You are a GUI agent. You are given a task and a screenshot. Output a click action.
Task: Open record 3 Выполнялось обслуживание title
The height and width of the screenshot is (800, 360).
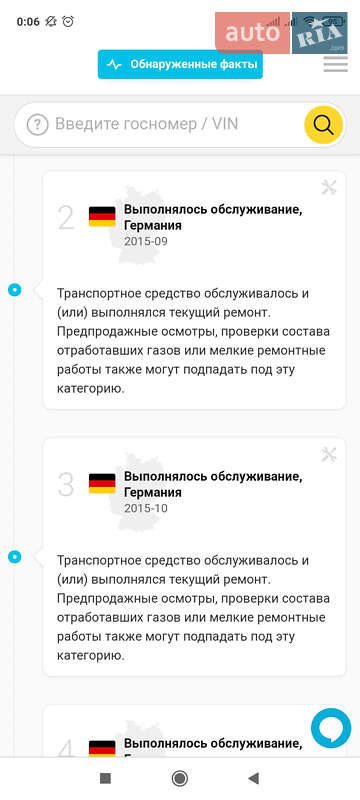click(x=213, y=484)
